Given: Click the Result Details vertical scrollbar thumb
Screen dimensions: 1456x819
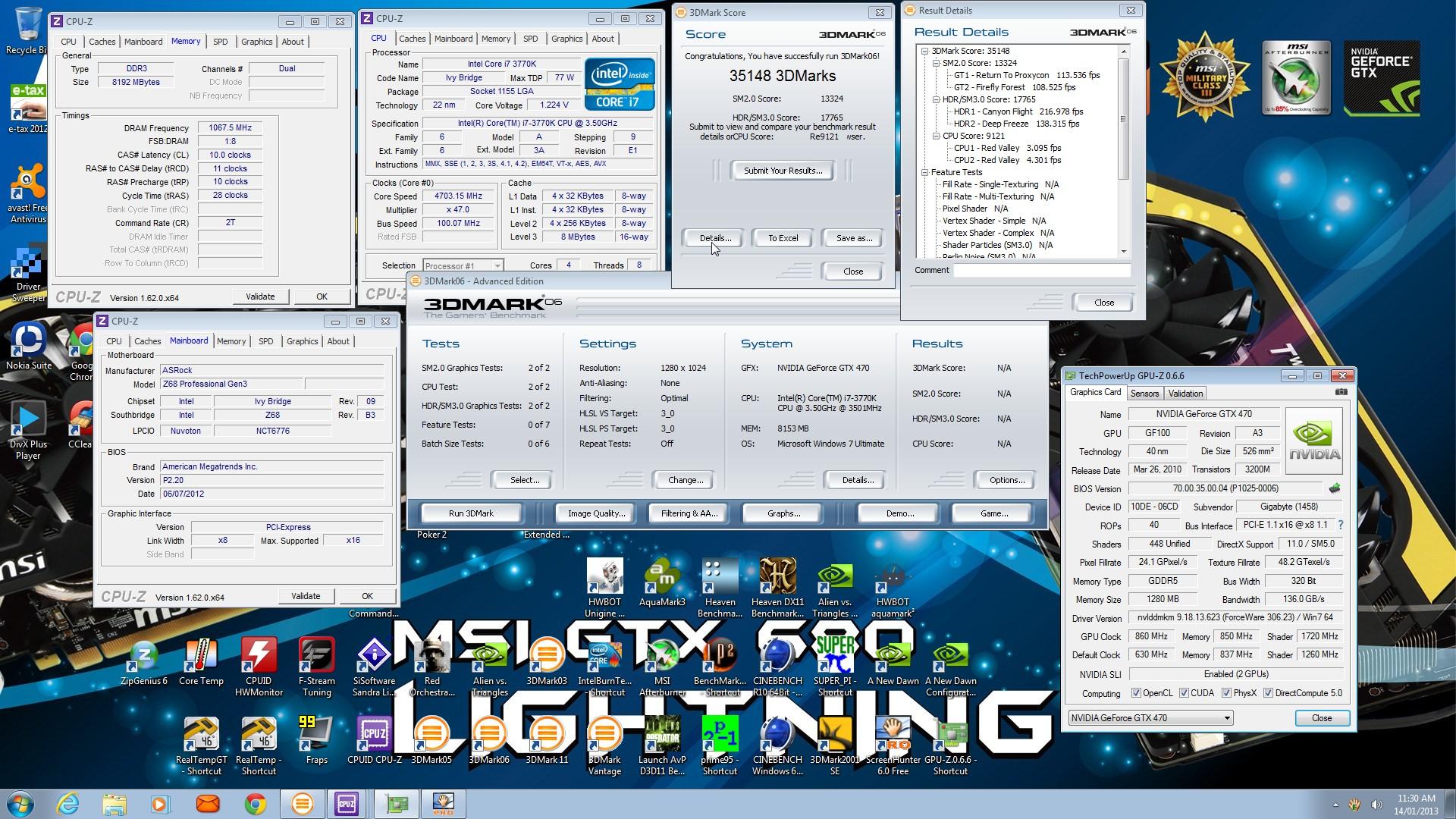Looking at the screenshot, I should [1123, 118].
